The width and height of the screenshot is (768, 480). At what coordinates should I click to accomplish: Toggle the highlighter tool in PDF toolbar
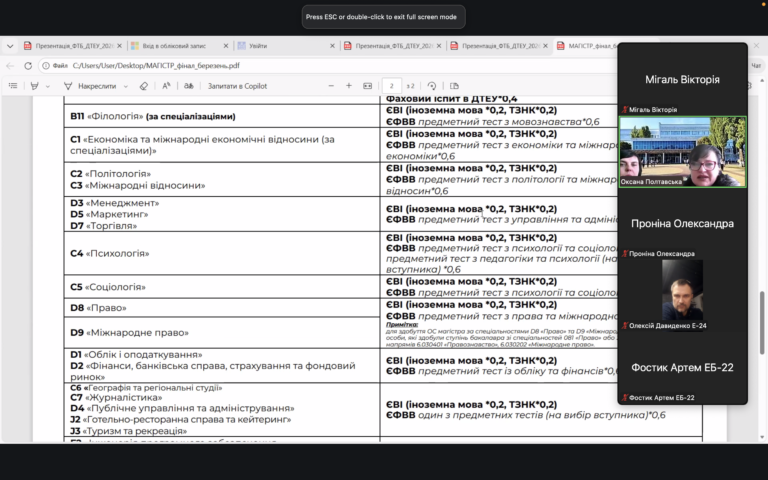(x=35, y=86)
